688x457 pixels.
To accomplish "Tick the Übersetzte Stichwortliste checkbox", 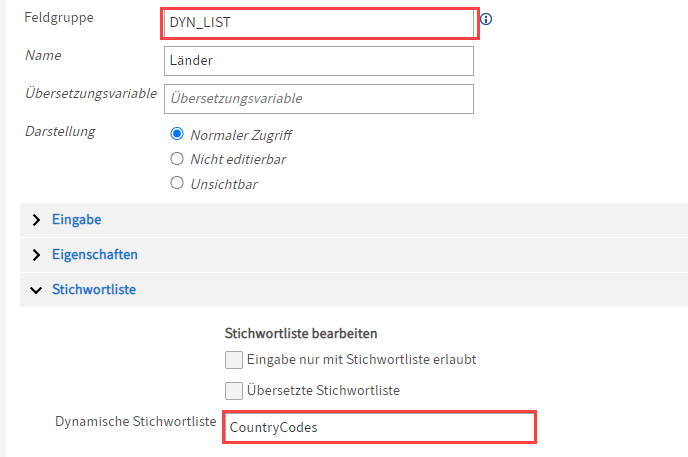I will tap(233, 390).
